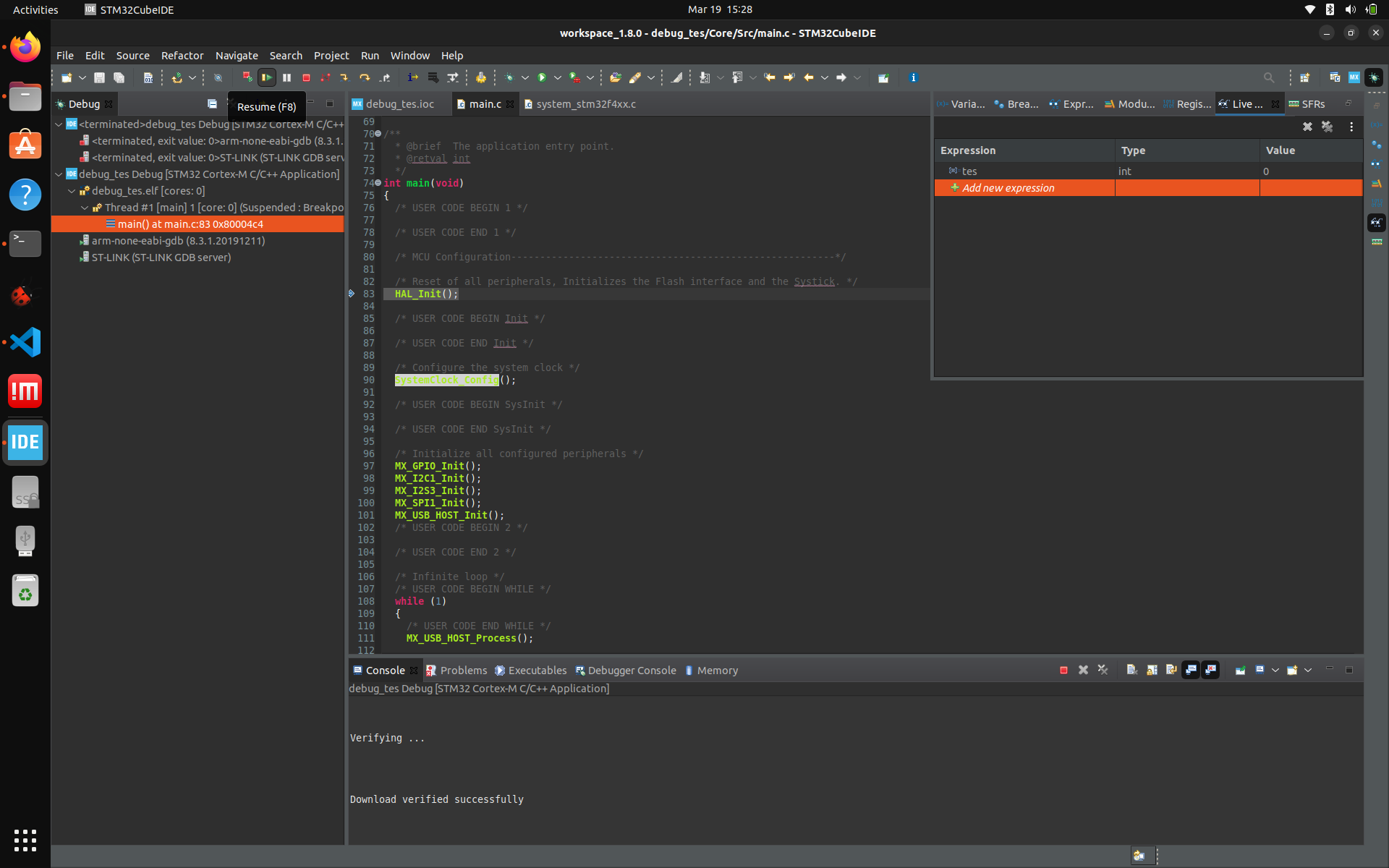
Task: Collapse debug_tes.elf tree node
Action: pos(72,191)
